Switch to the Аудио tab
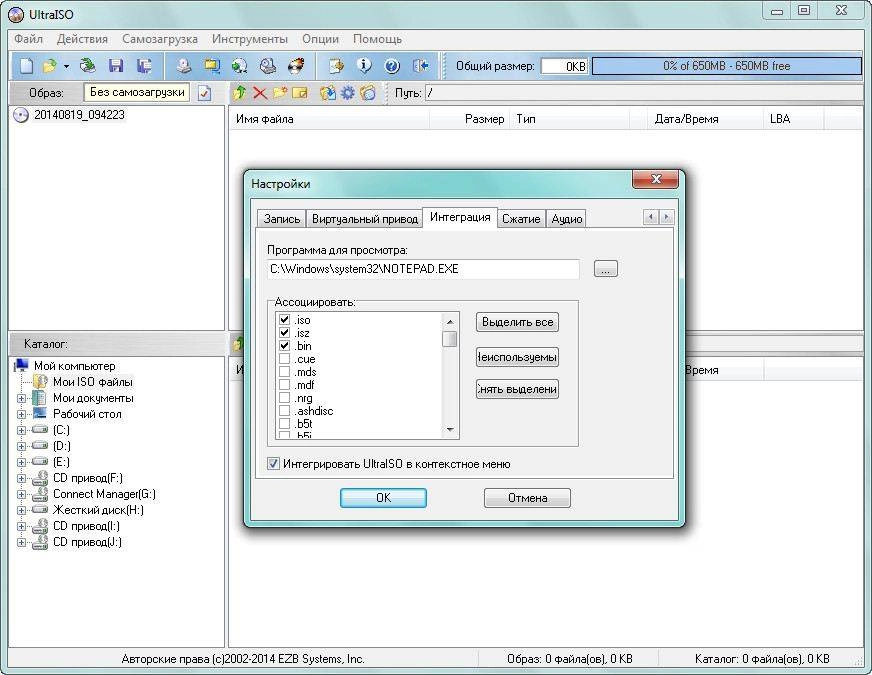 pyautogui.click(x=566, y=219)
